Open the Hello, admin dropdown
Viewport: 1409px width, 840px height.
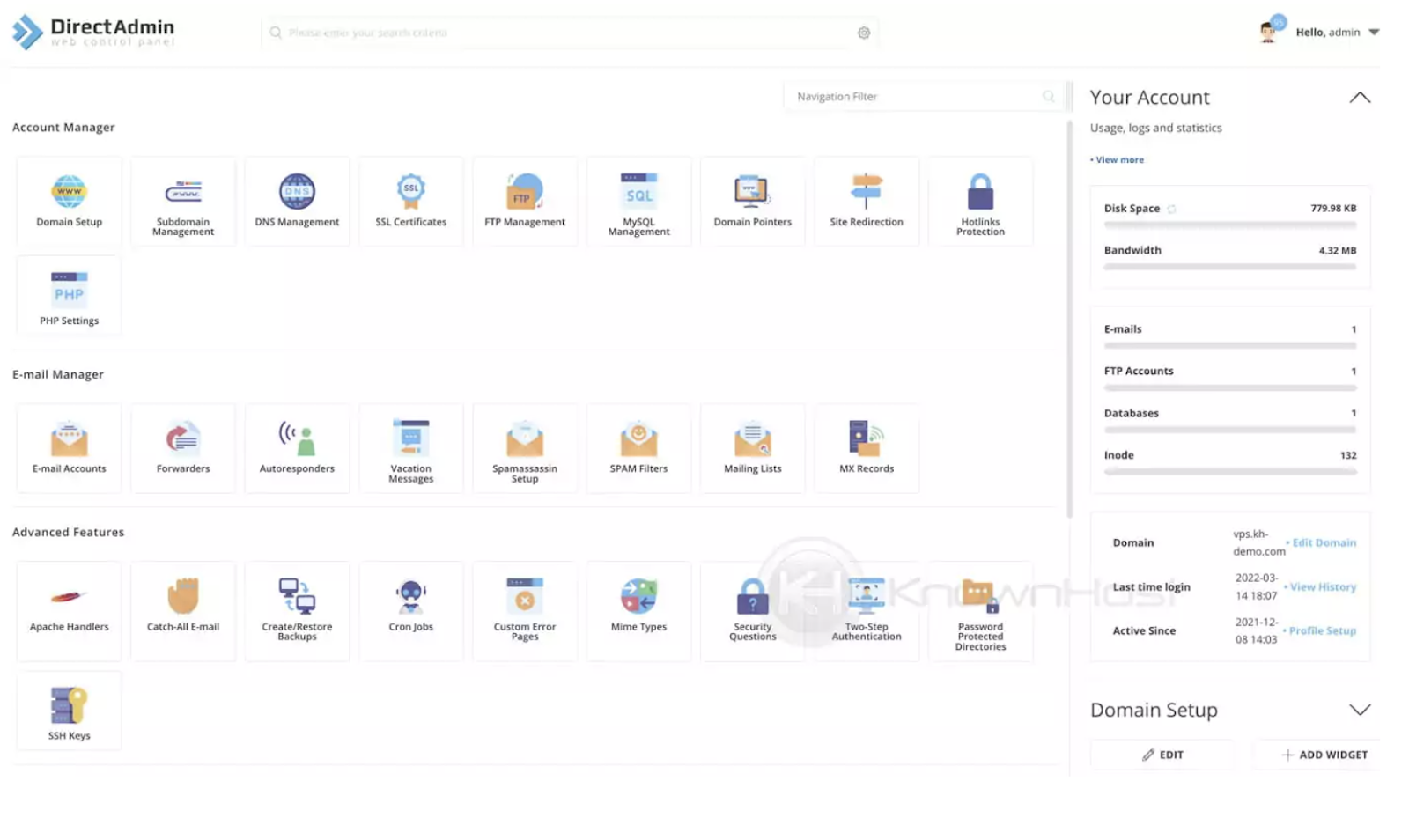(x=1337, y=32)
